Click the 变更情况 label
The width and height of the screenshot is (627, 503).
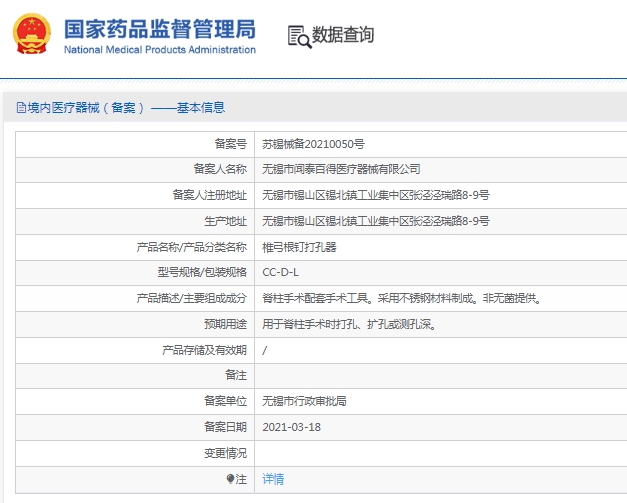point(226,453)
